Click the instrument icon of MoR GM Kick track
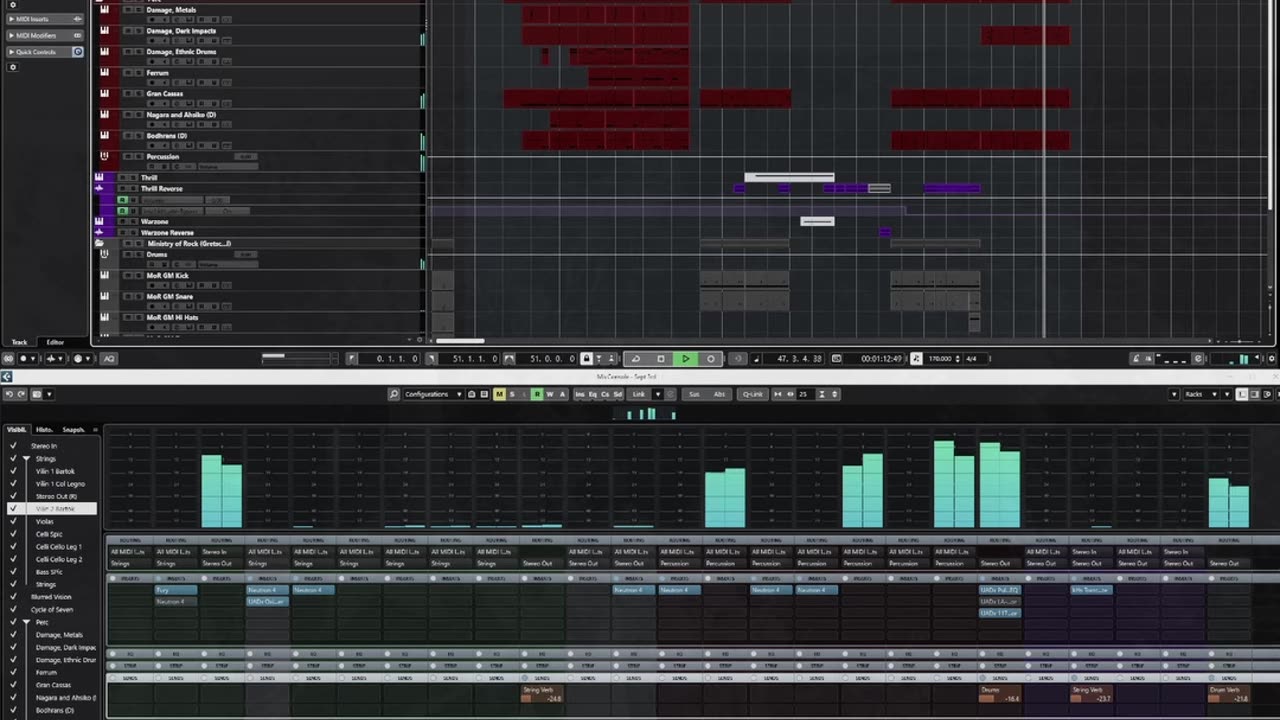 click(x=104, y=276)
